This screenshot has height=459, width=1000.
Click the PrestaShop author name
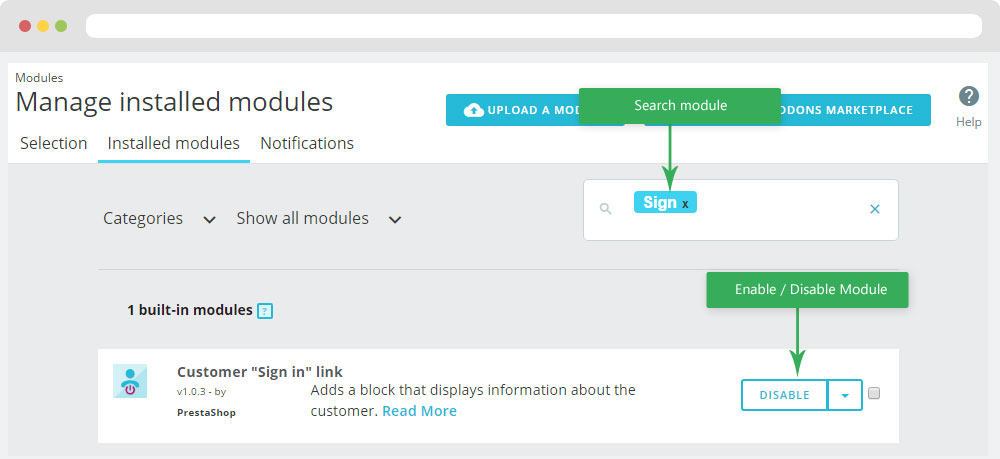click(x=206, y=412)
